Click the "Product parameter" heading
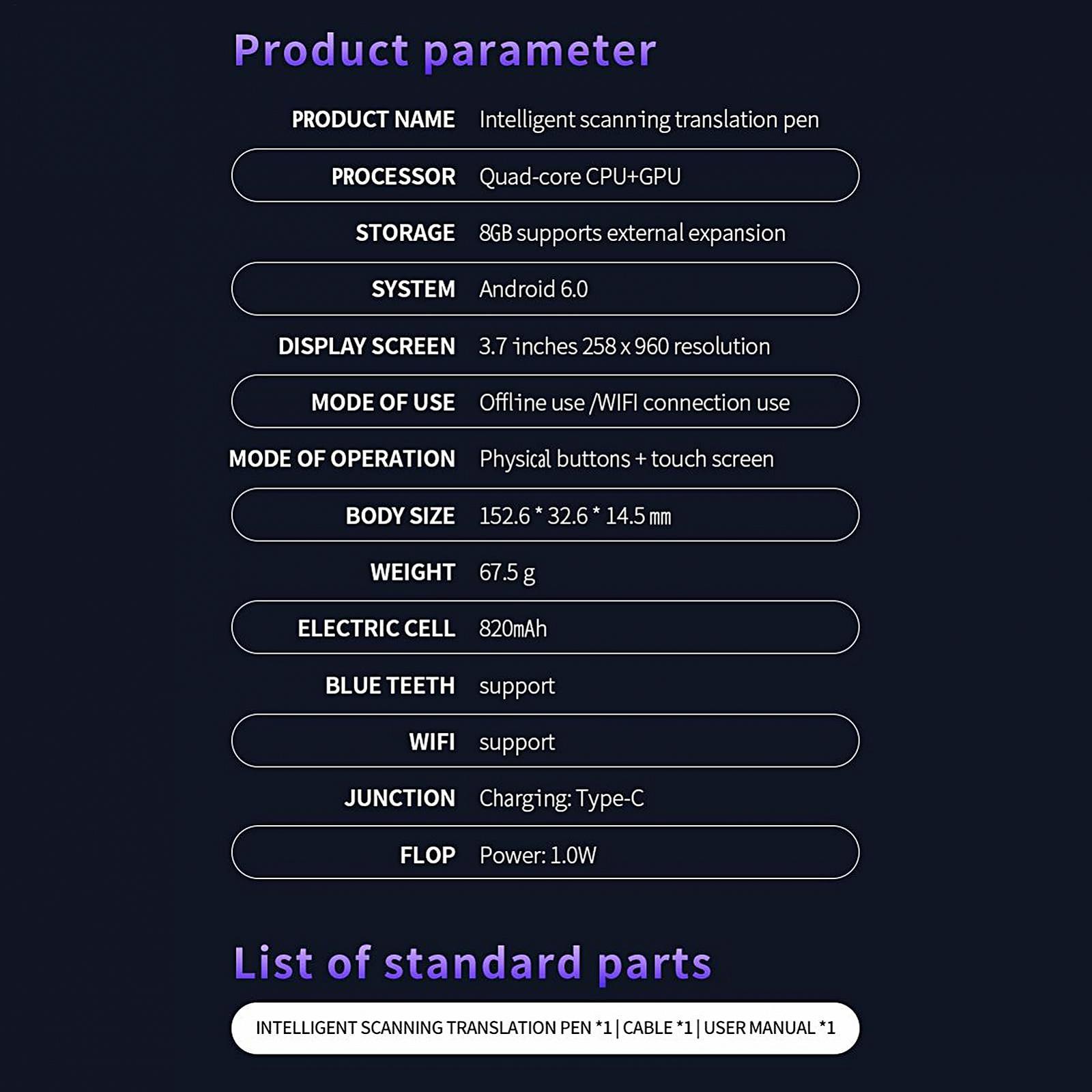Screen dimensions: 1092x1092 (444, 51)
